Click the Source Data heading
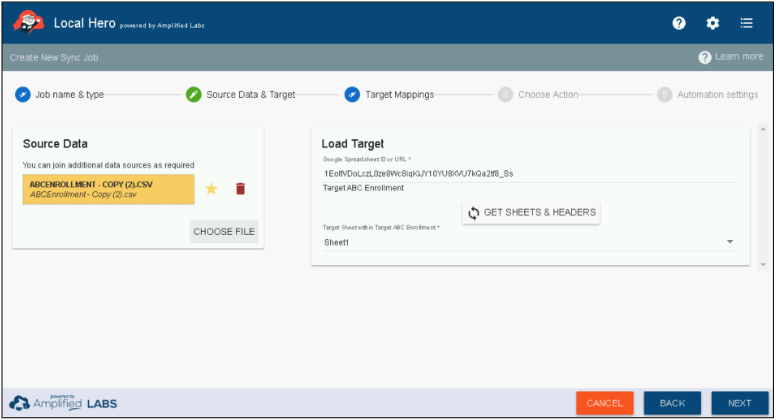The width and height of the screenshot is (776, 420). click(x=55, y=144)
